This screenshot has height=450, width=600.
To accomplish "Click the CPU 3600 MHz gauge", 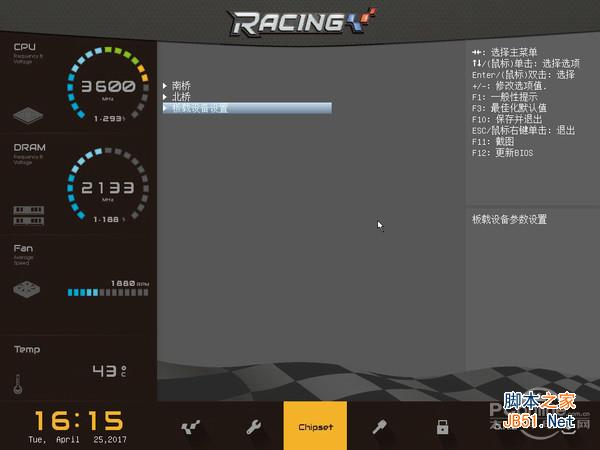I will point(108,83).
